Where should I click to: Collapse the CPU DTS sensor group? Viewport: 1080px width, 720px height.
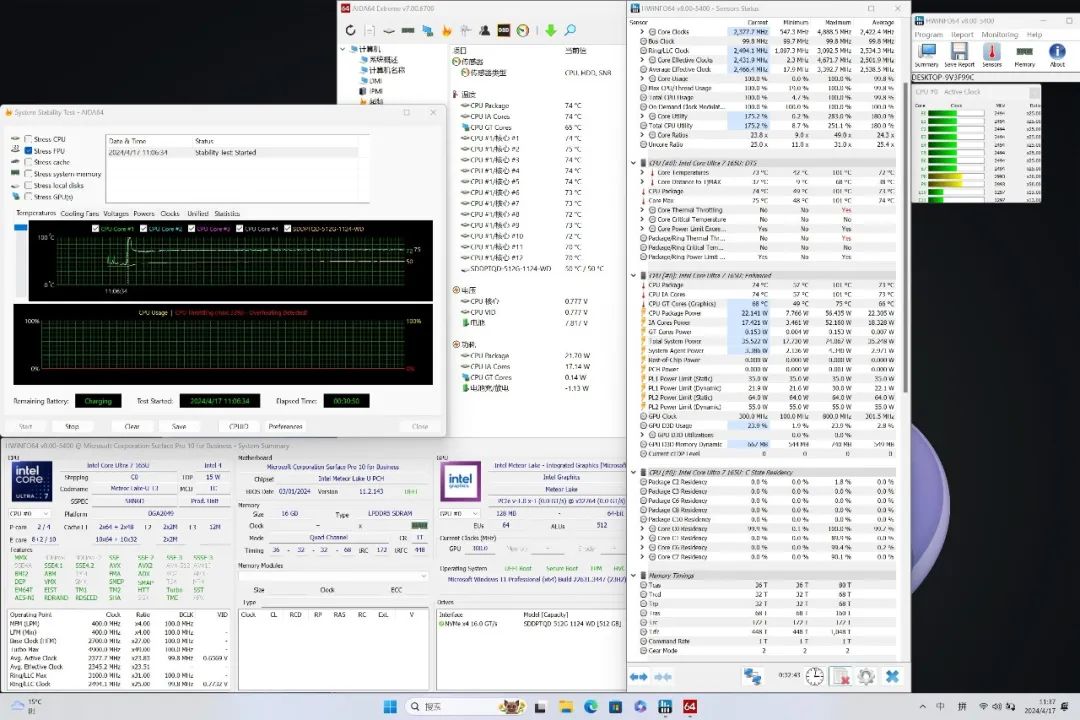(634, 162)
